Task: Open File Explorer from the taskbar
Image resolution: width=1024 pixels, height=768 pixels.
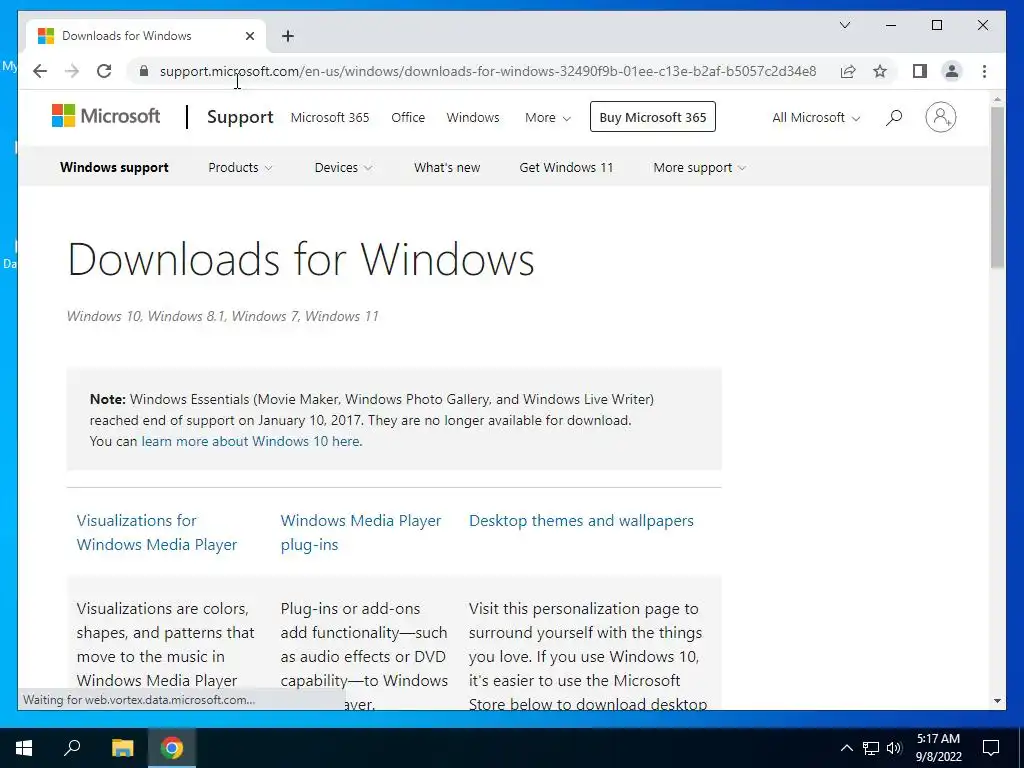Action: 122,748
